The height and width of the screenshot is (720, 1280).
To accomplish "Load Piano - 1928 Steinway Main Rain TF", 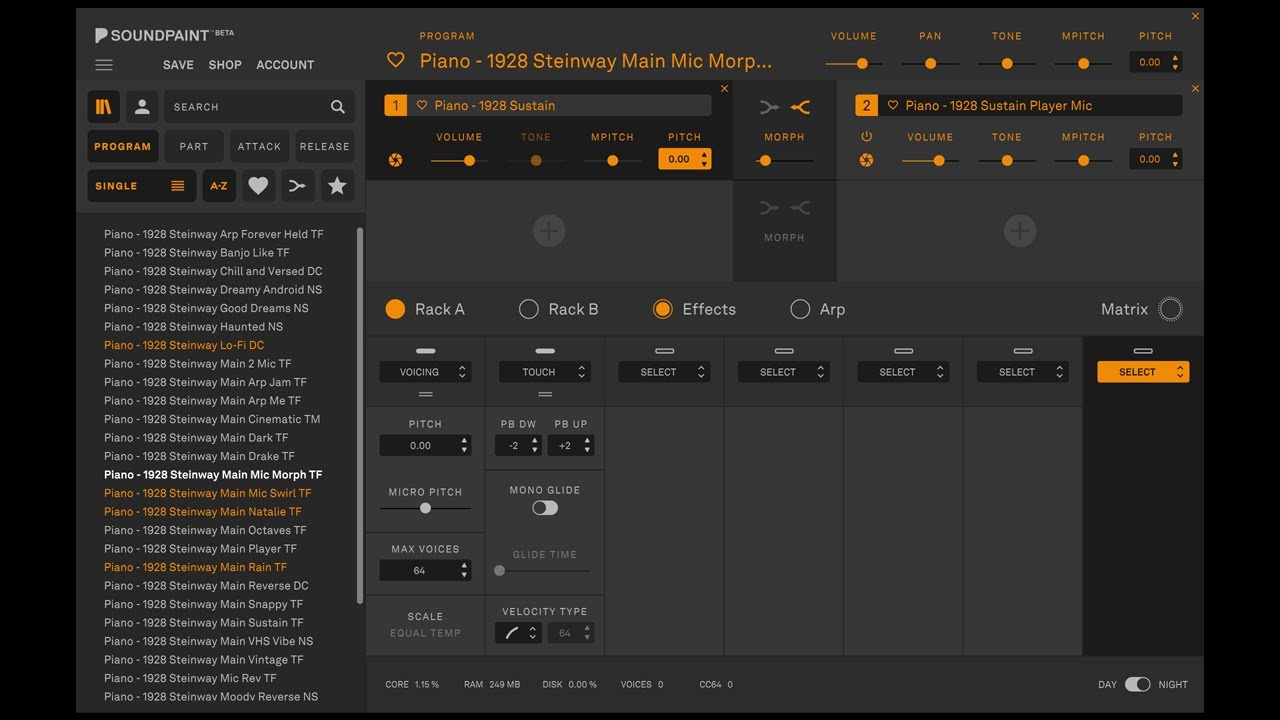I will (x=195, y=567).
